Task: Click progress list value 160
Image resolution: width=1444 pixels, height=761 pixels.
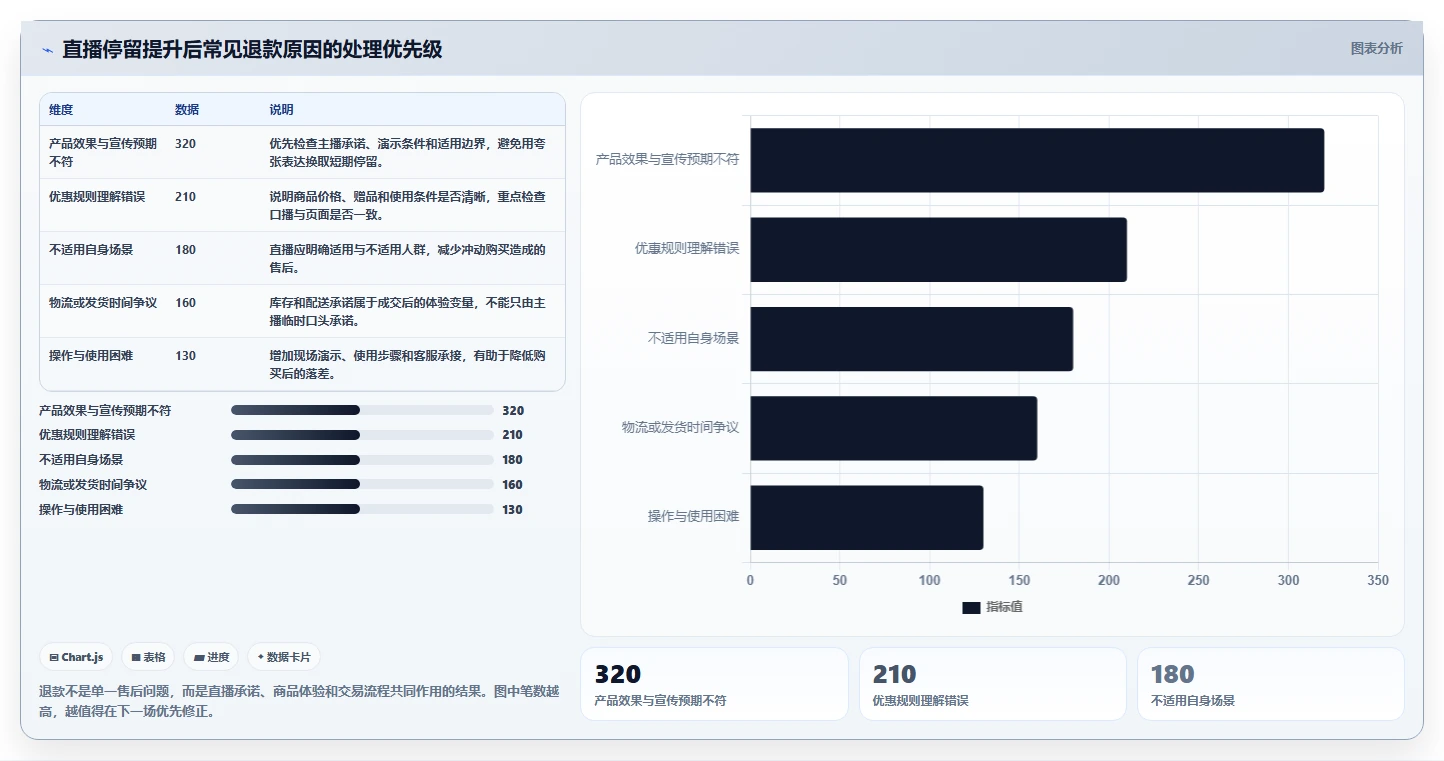Action: click(x=512, y=485)
